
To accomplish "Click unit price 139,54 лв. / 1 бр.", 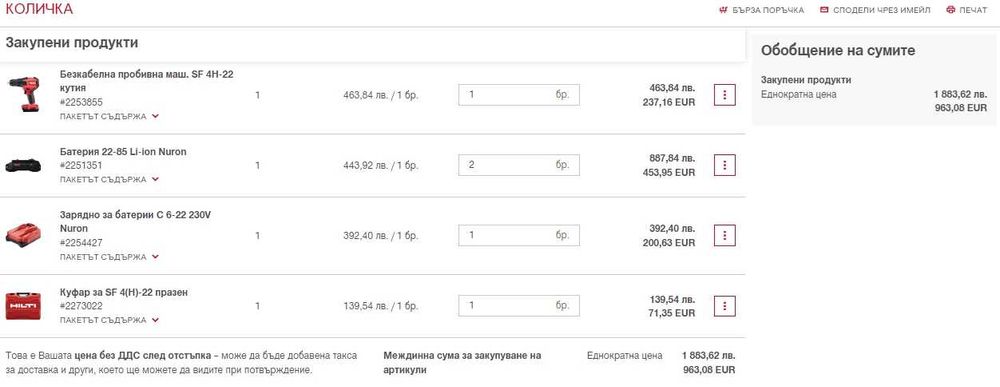I will click(x=381, y=306).
